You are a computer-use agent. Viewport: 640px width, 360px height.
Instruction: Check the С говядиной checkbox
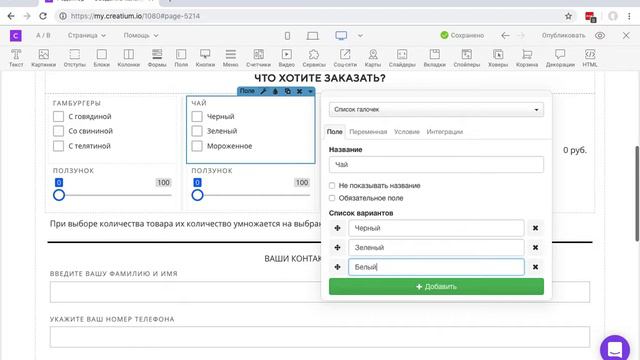tap(58, 116)
